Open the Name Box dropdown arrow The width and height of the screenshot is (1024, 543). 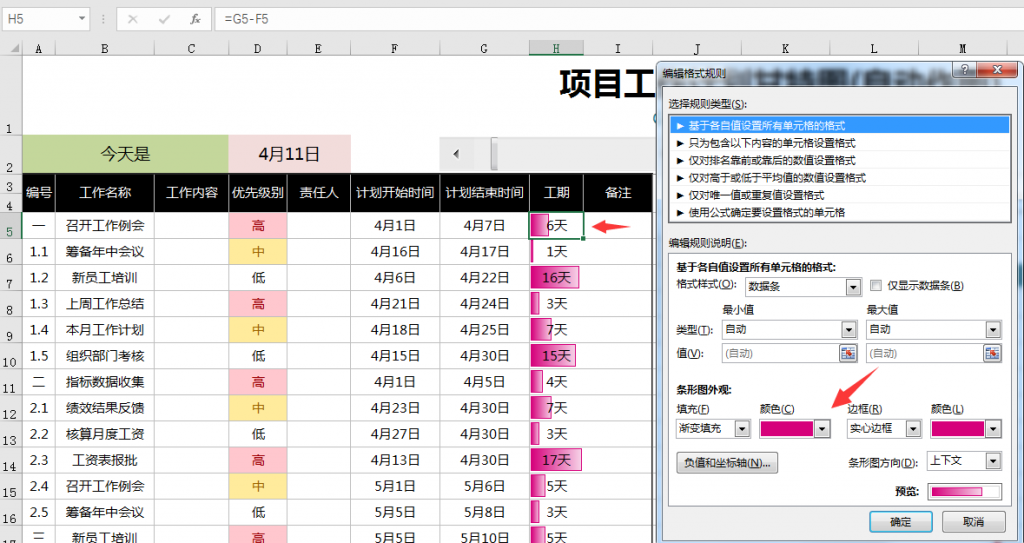pyautogui.click(x=82, y=19)
